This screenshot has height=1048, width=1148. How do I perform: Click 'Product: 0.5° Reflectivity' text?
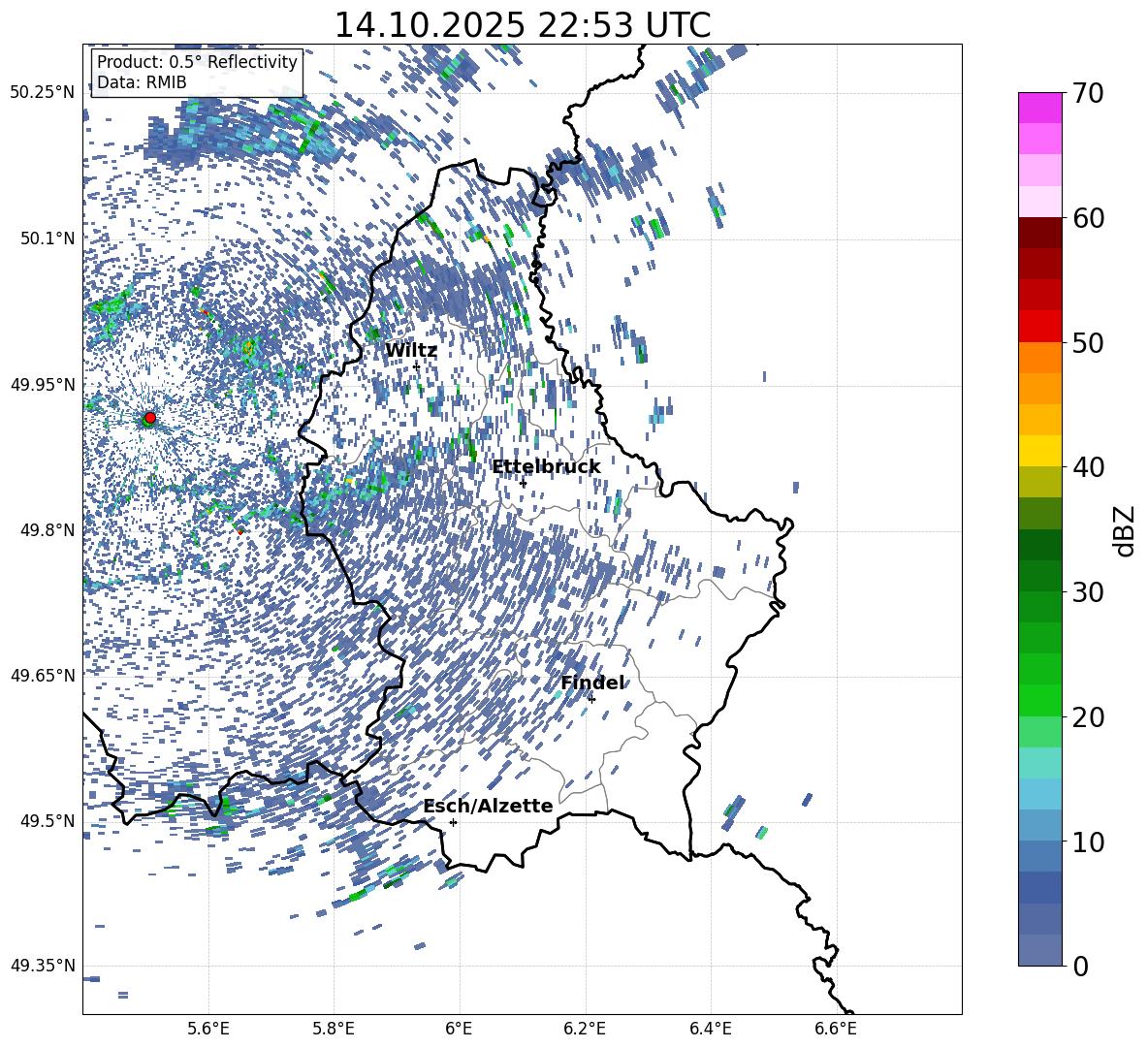(x=197, y=62)
